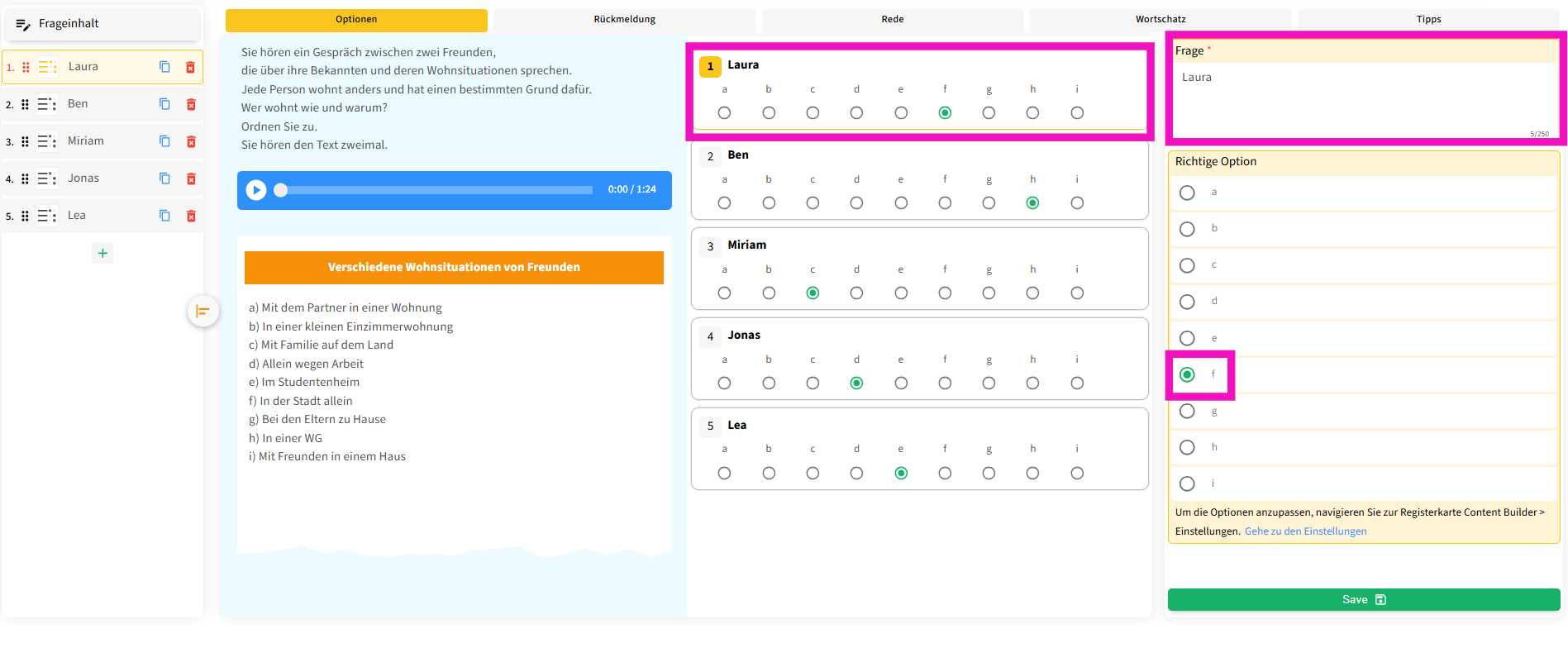
Task: Delete the Laura question item
Action: [x=190, y=67]
